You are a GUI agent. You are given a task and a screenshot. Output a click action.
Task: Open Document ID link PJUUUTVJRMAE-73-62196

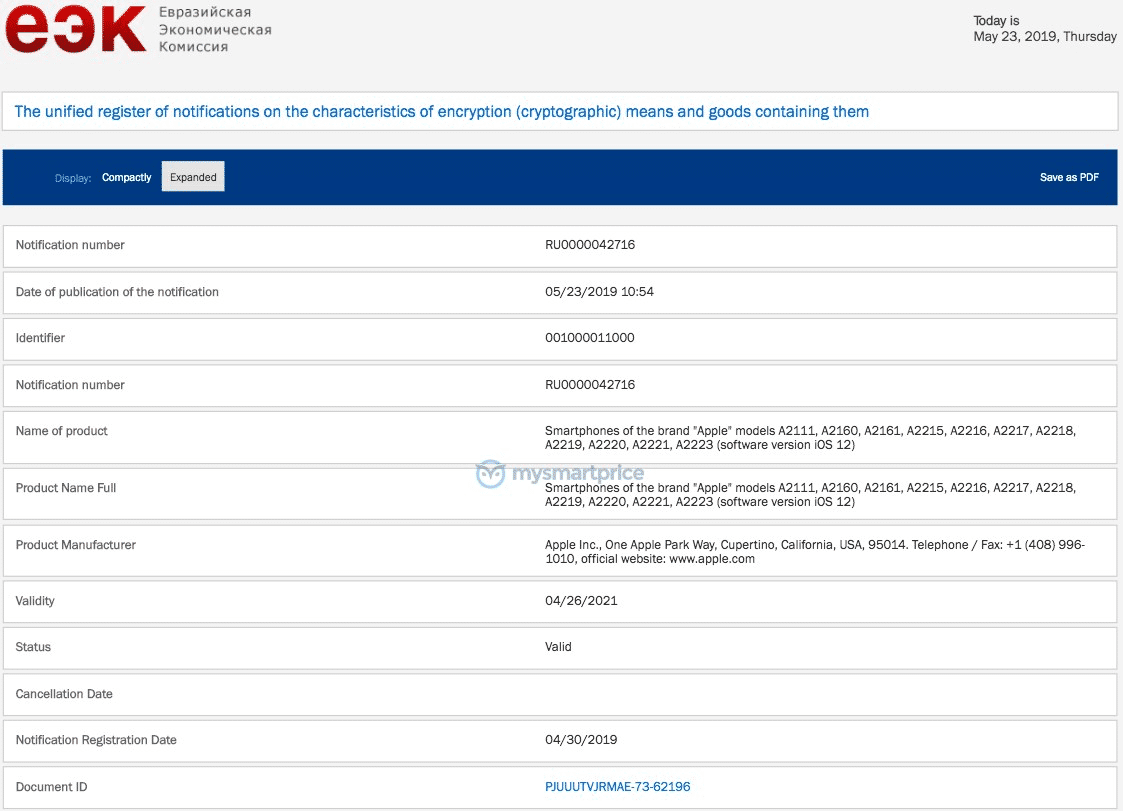[x=618, y=787]
